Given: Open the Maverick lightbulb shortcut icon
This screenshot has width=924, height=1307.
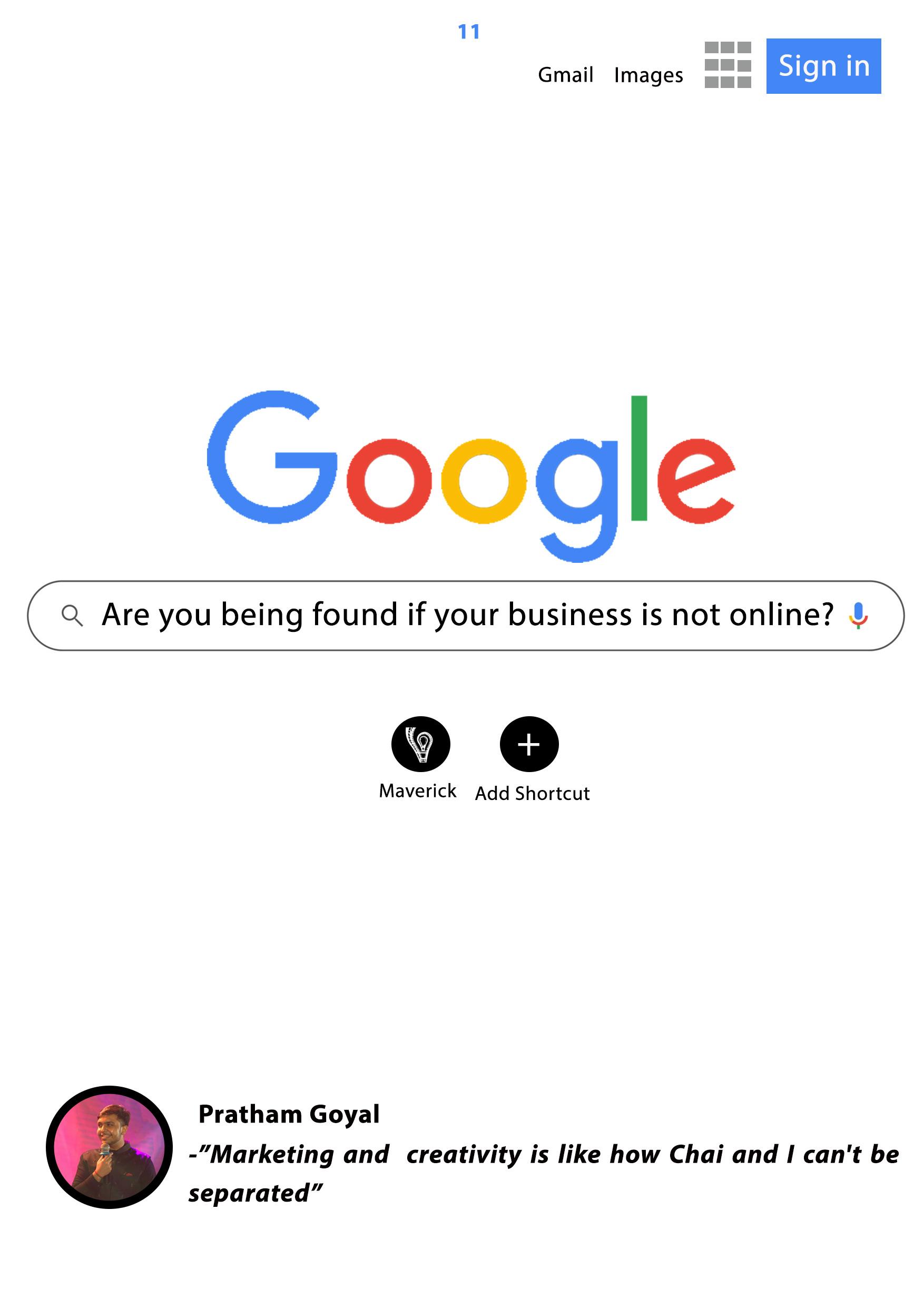Looking at the screenshot, I should coord(421,744).
